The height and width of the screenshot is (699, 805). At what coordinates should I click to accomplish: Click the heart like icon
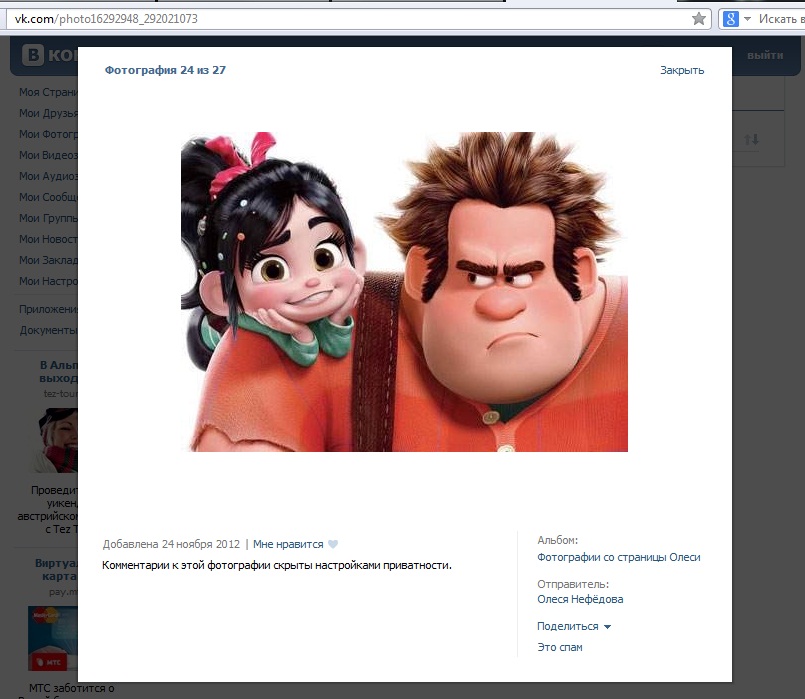coord(333,544)
